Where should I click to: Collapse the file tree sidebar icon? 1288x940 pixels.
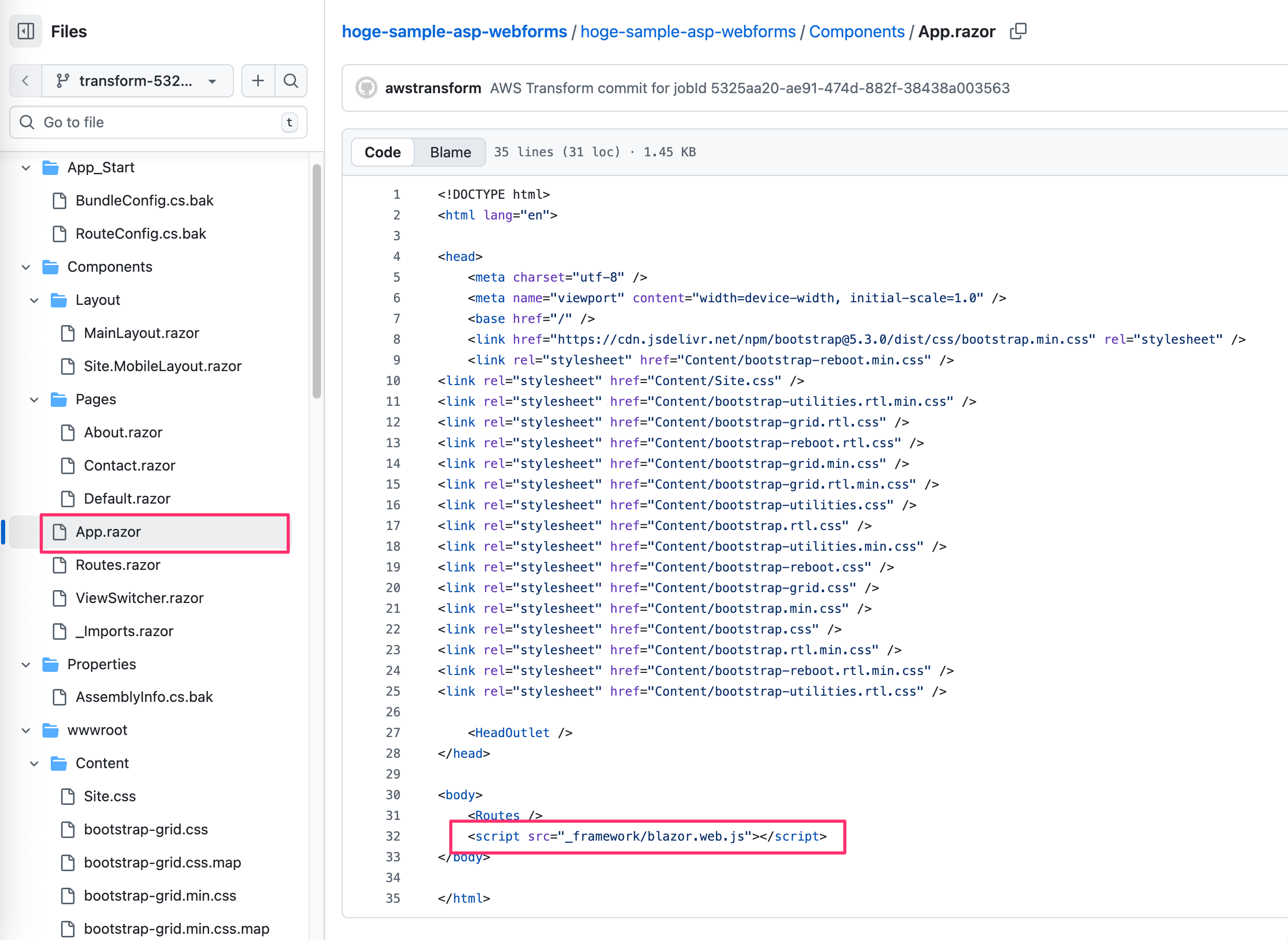click(26, 31)
